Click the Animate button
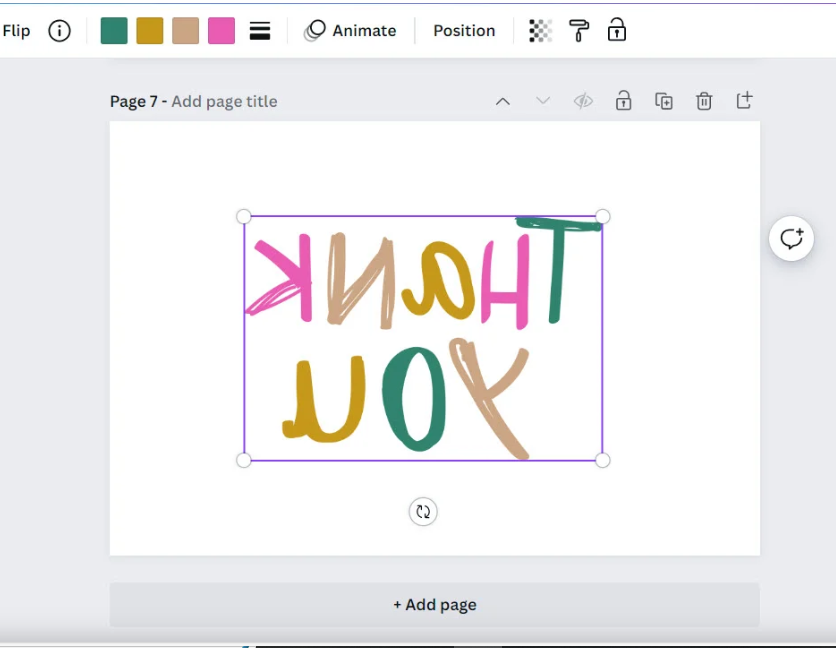836x648 pixels. click(351, 31)
